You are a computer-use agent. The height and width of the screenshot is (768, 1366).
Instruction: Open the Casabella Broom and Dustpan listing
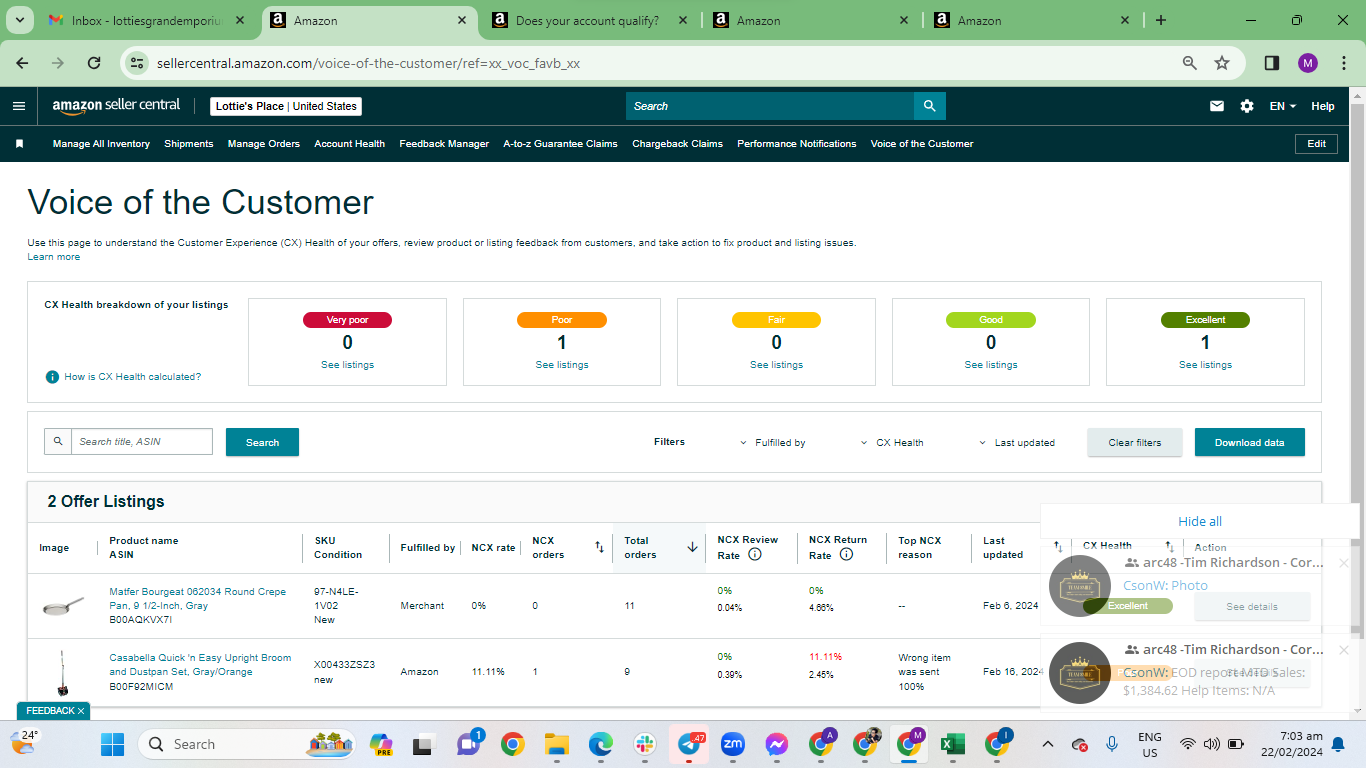200,665
